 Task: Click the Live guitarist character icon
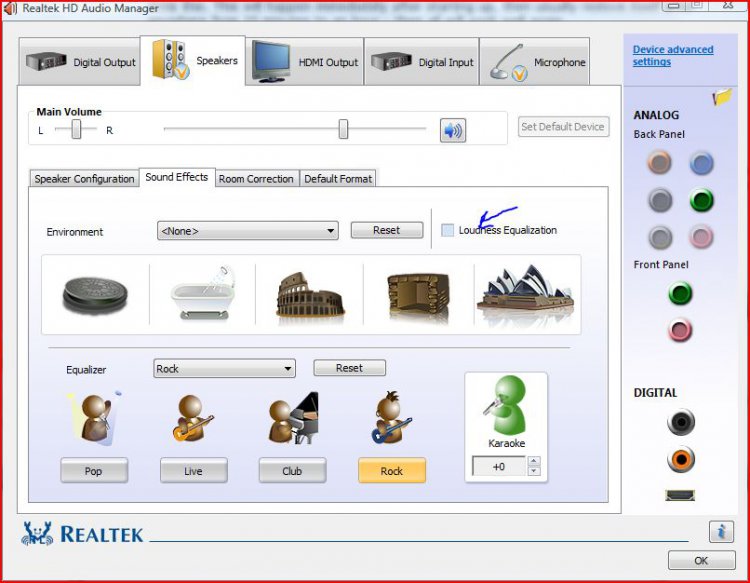193,418
